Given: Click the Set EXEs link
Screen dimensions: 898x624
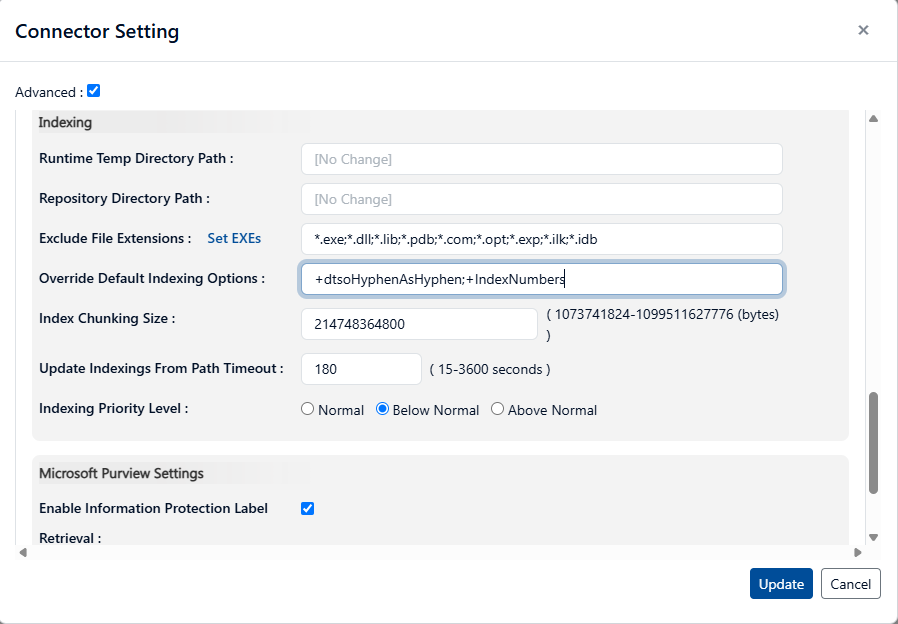Looking at the screenshot, I should [x=234, y=238].
